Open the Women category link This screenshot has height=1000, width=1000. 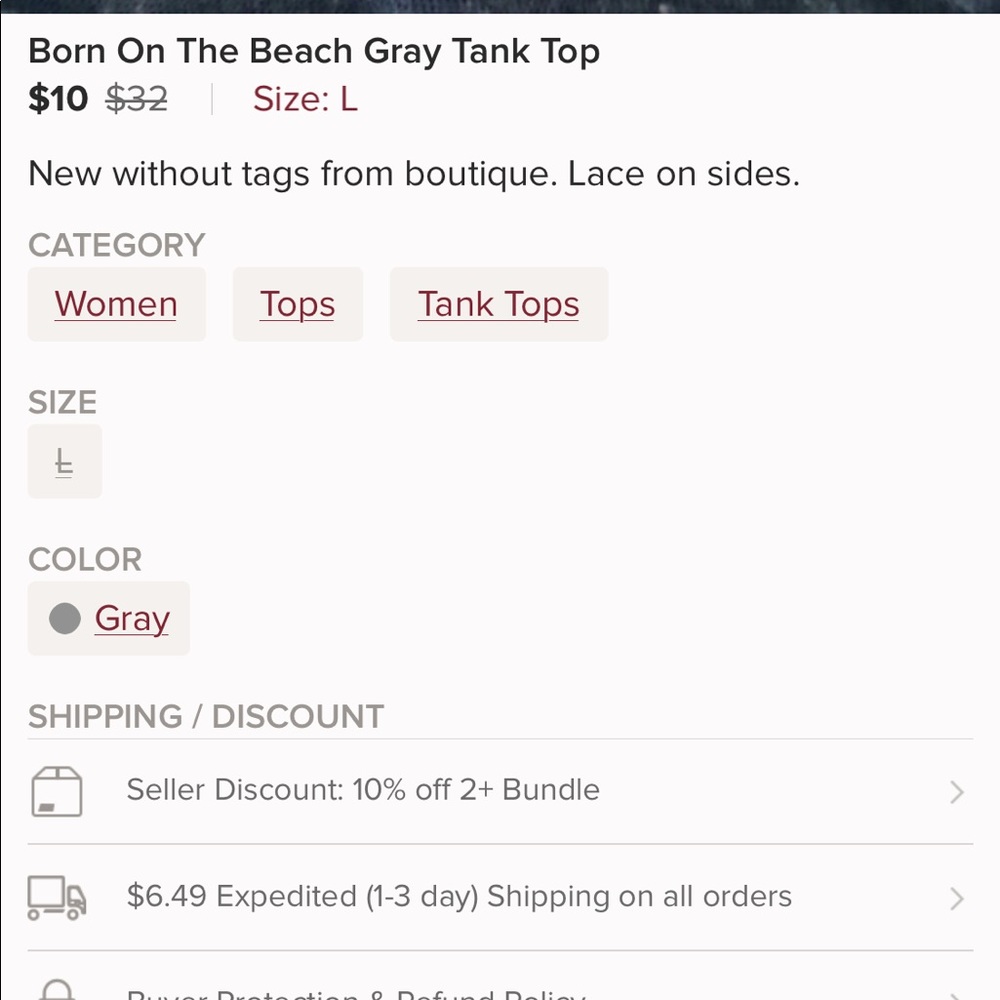pyautogui.click(x=116, y=304)
